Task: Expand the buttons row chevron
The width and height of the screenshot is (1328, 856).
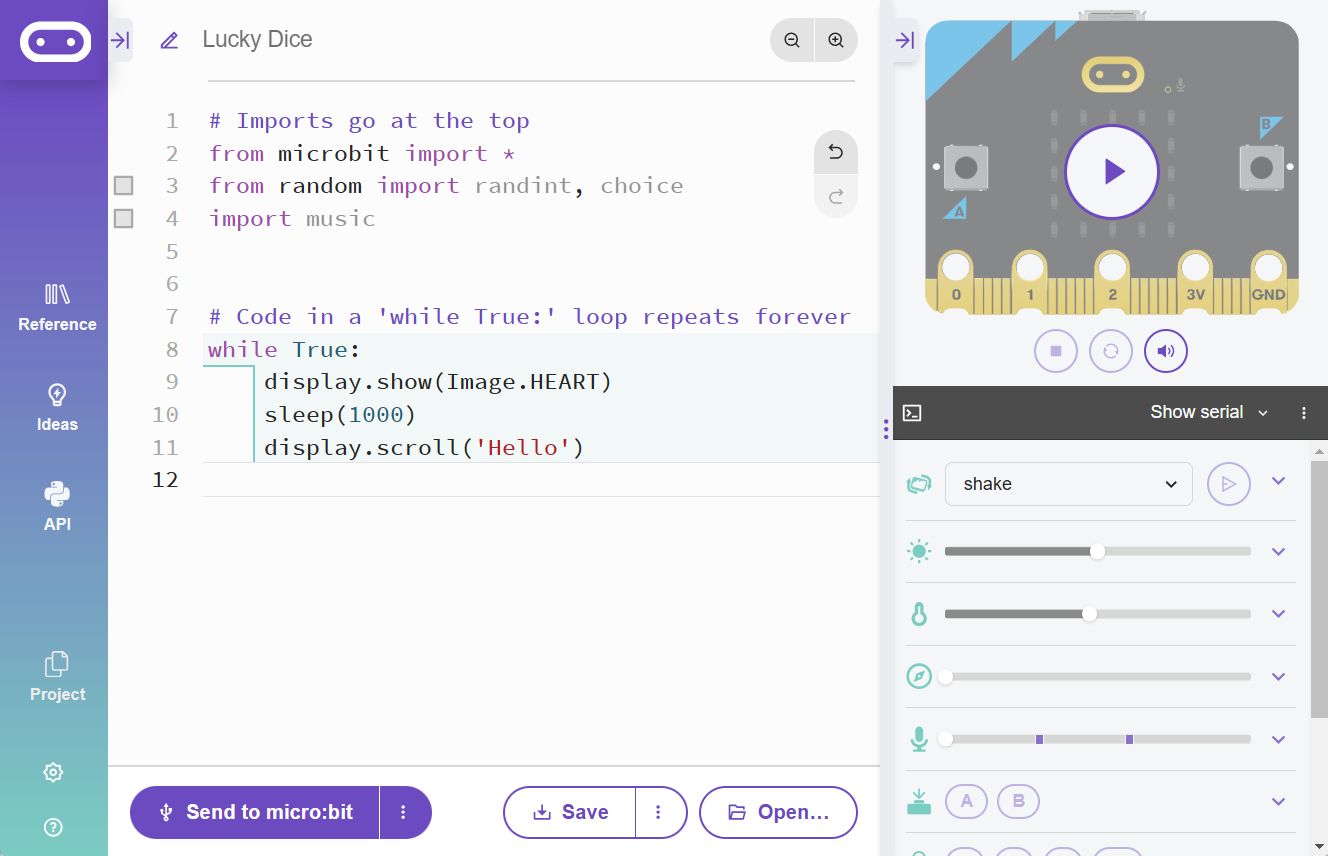Action: pyautogui.click(x=1278, y=801)
